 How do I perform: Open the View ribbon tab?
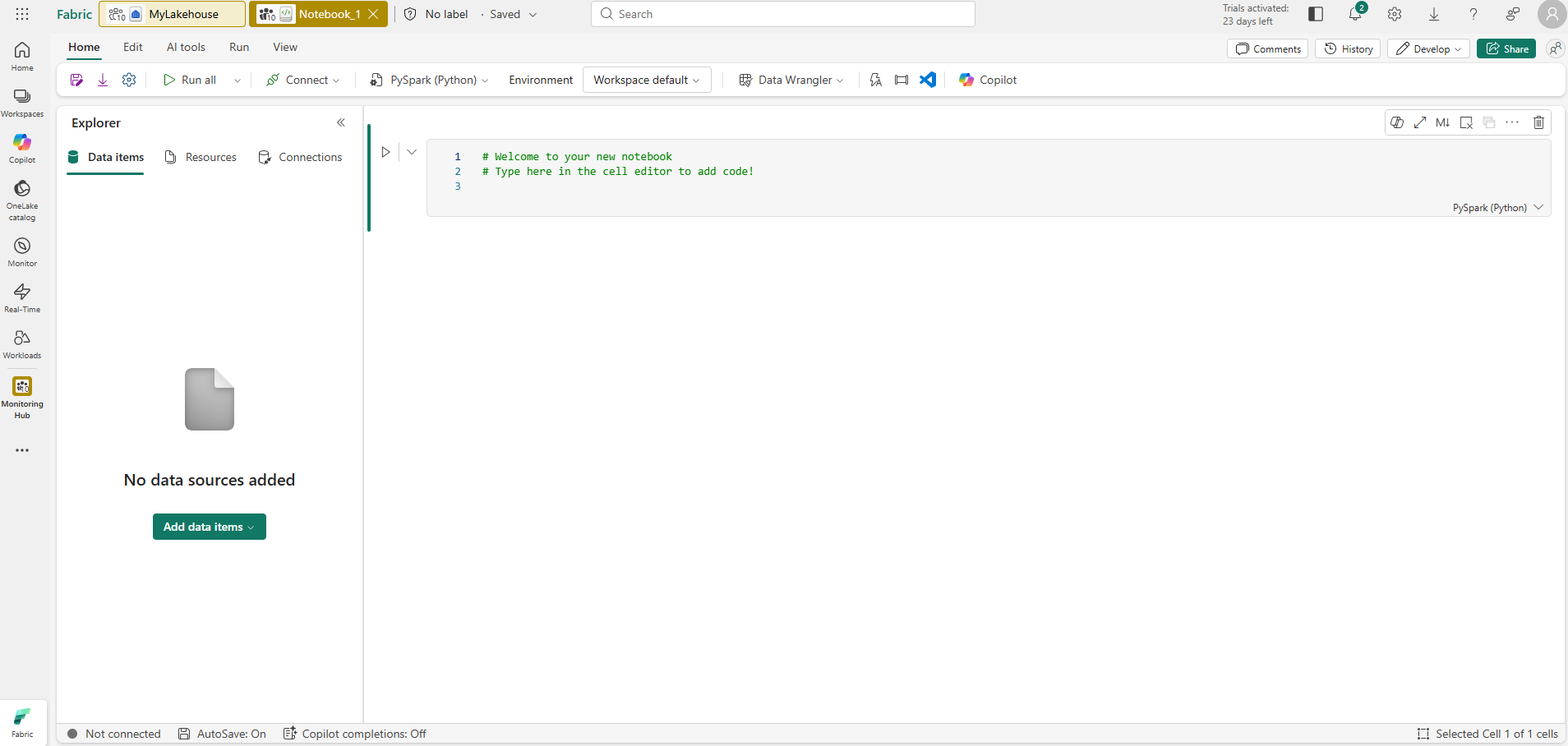click(x=285, y=47)
